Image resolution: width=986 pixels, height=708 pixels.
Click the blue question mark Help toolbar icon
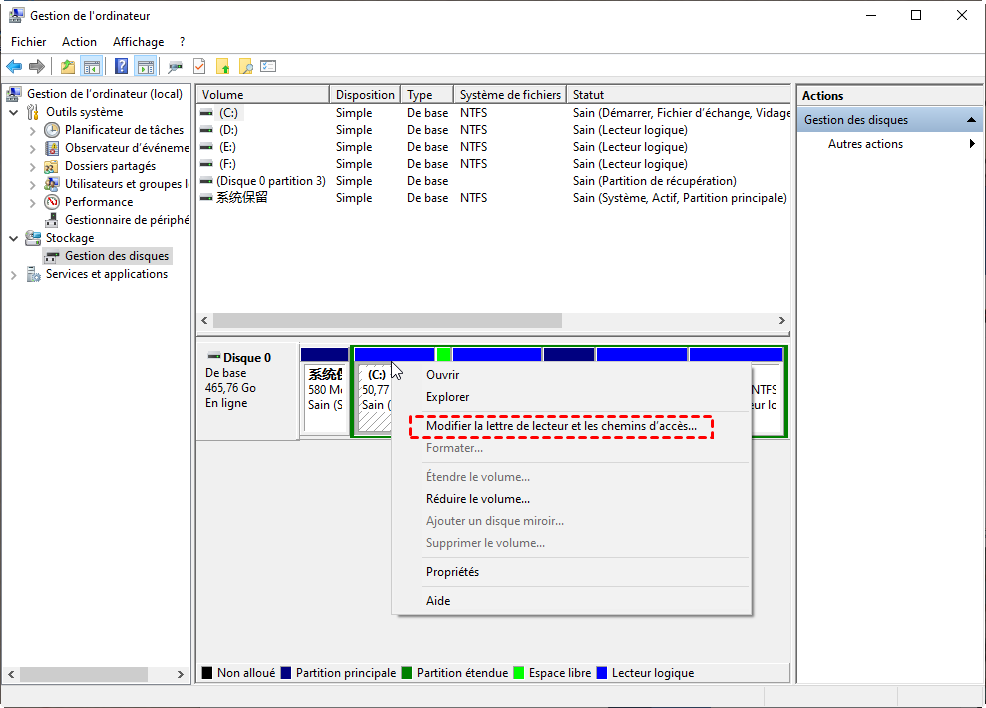click(121, 66)
